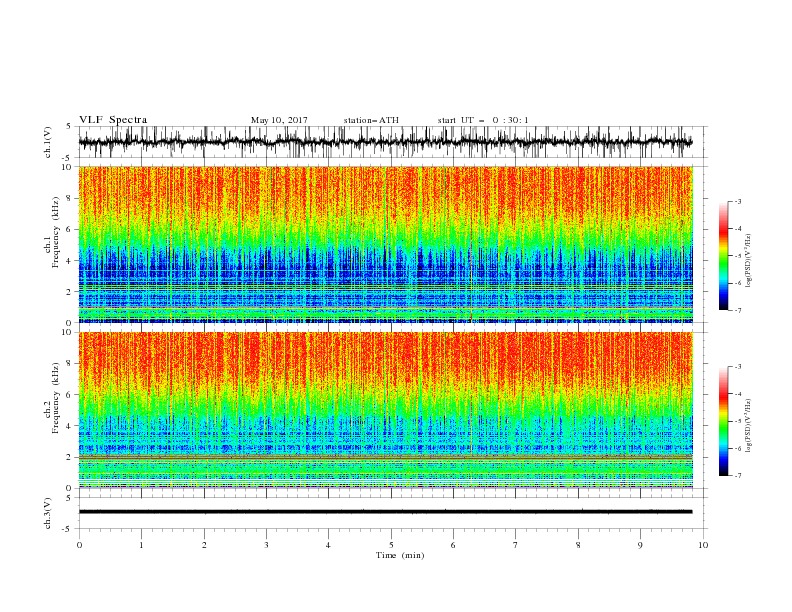
Task: Click the ch.2 "Frequency (kHz)" axis label
Action: [55, 398]
